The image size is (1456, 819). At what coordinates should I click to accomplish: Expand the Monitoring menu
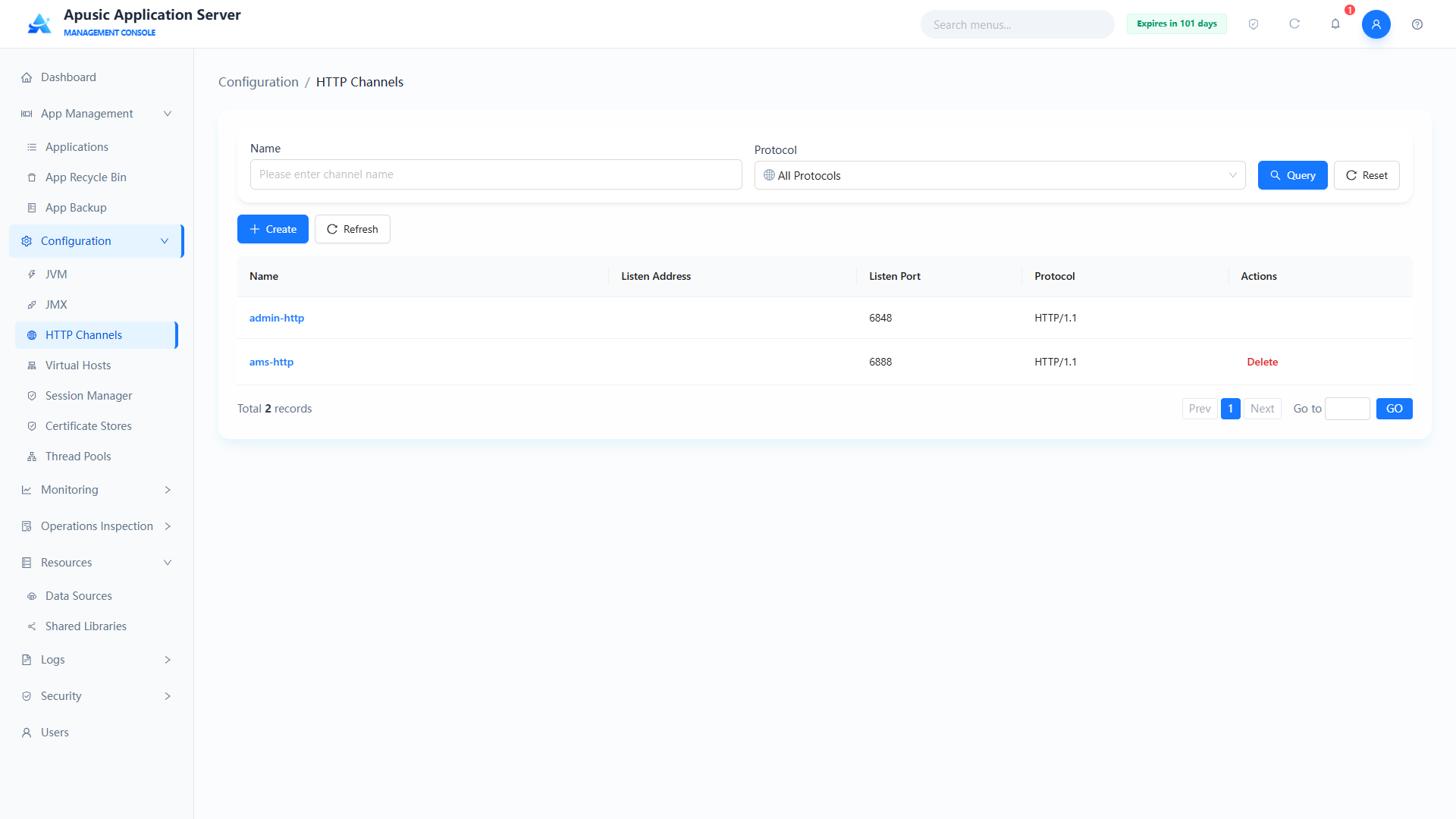click(x=97, y=490)
